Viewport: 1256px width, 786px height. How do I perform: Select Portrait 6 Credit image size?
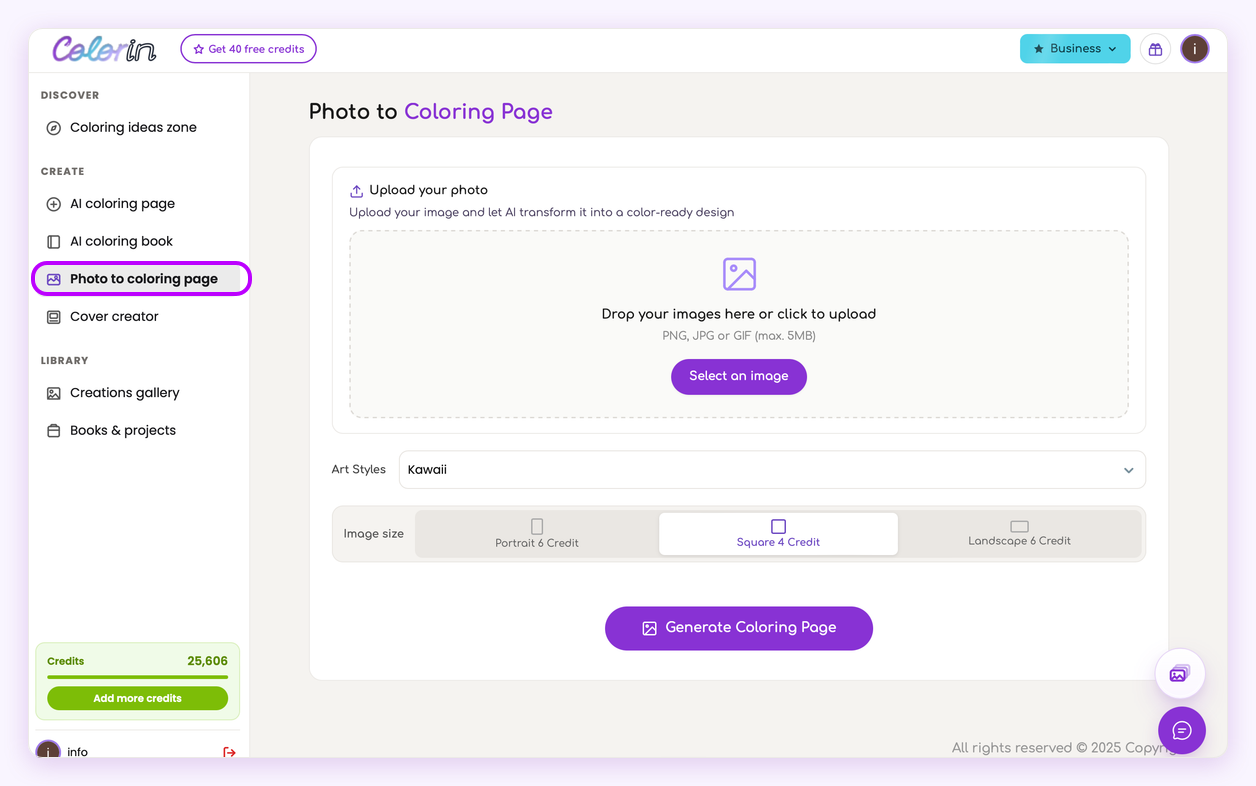[537, 534]
